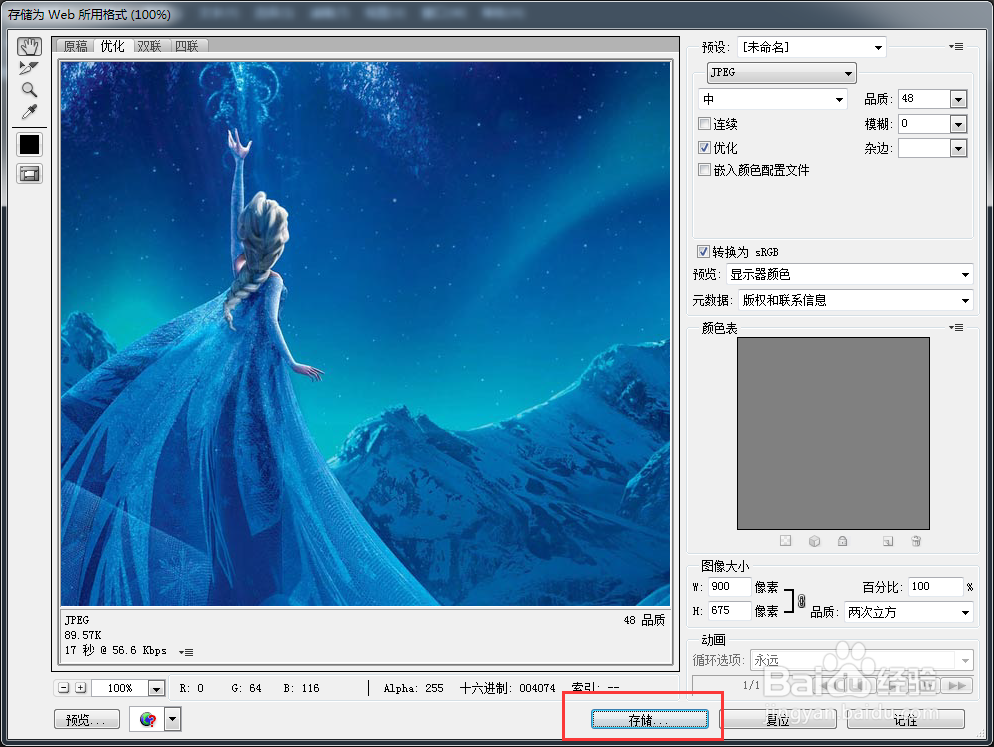Select the Hand tool

point(29,46)
